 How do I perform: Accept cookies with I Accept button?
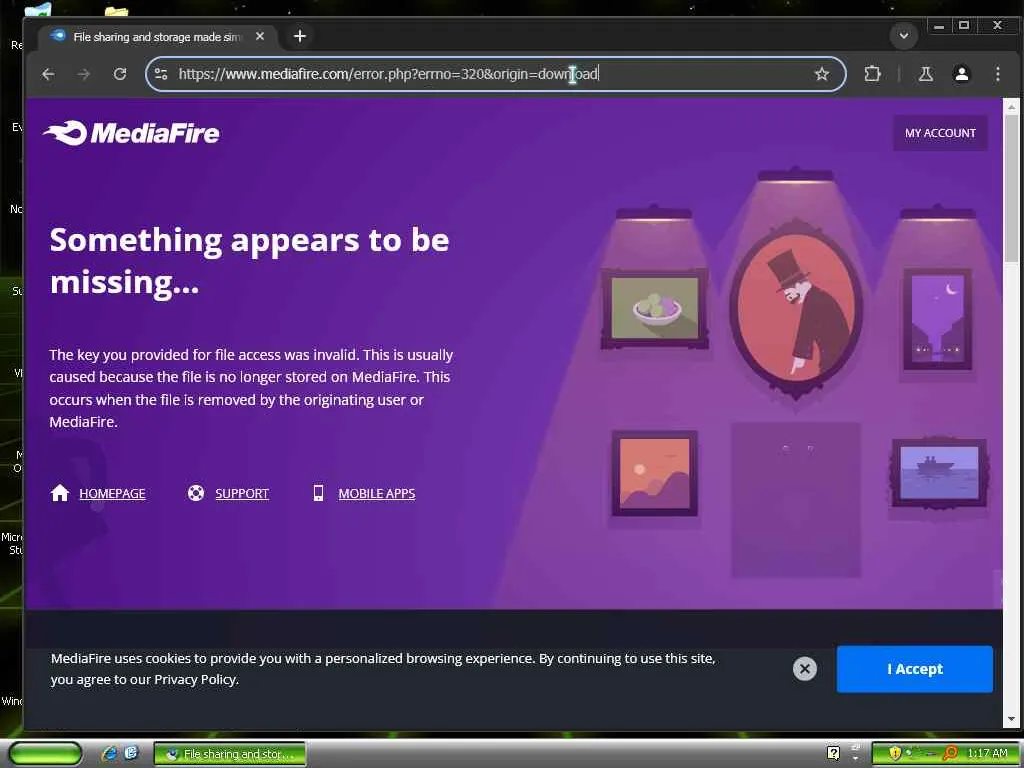click(914, 669)
